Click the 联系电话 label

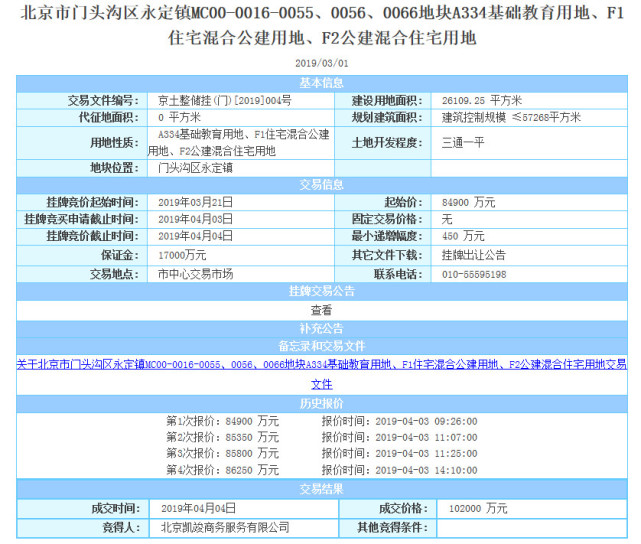pos(399,274)
